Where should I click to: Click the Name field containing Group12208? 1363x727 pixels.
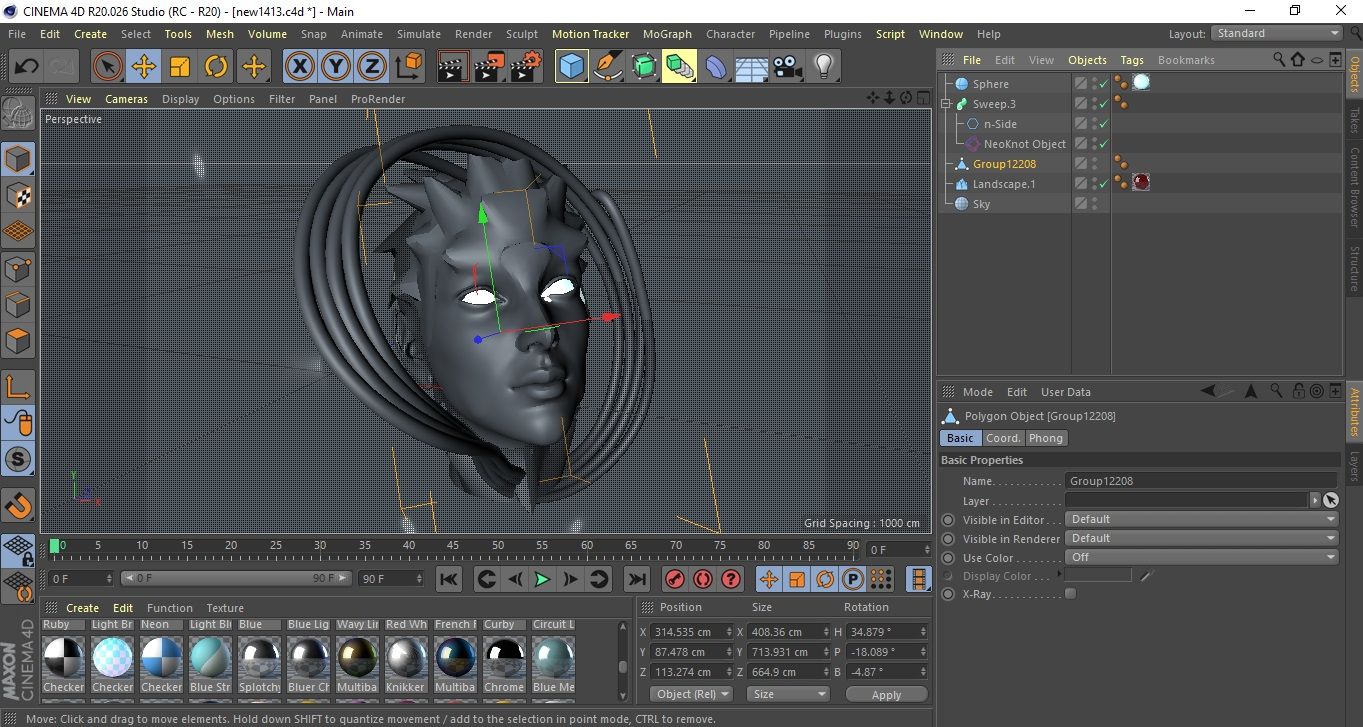[1200, 481]
